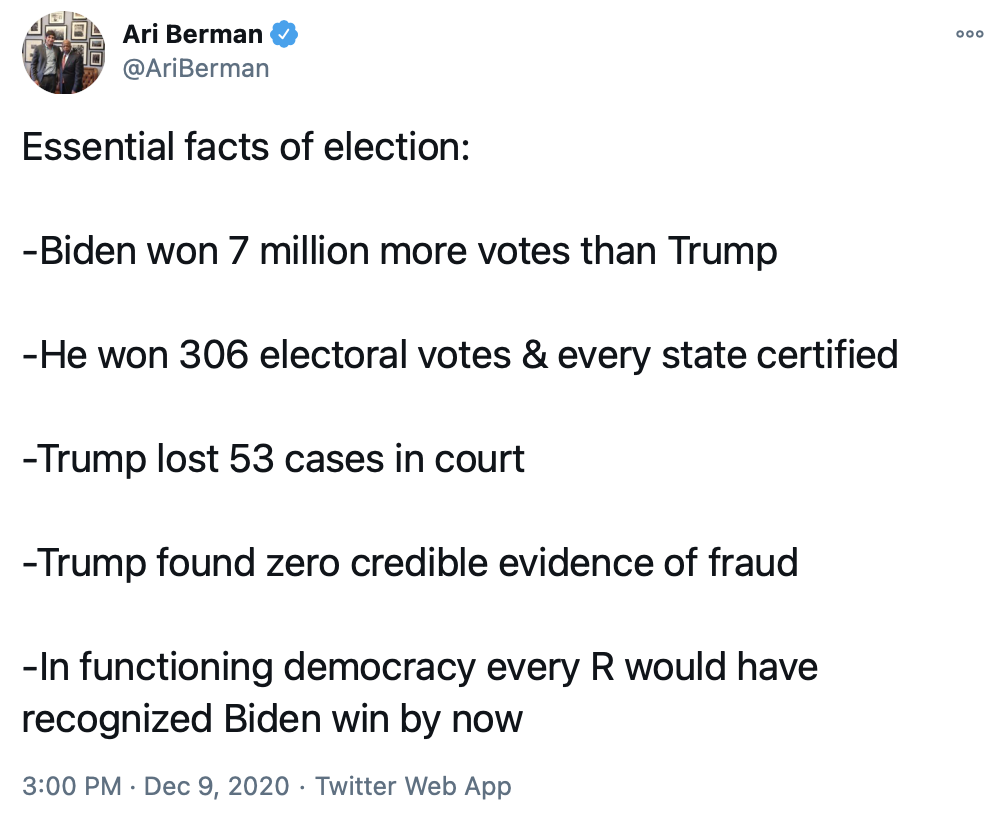Open the tweet's more options menu

coord(969,33)
